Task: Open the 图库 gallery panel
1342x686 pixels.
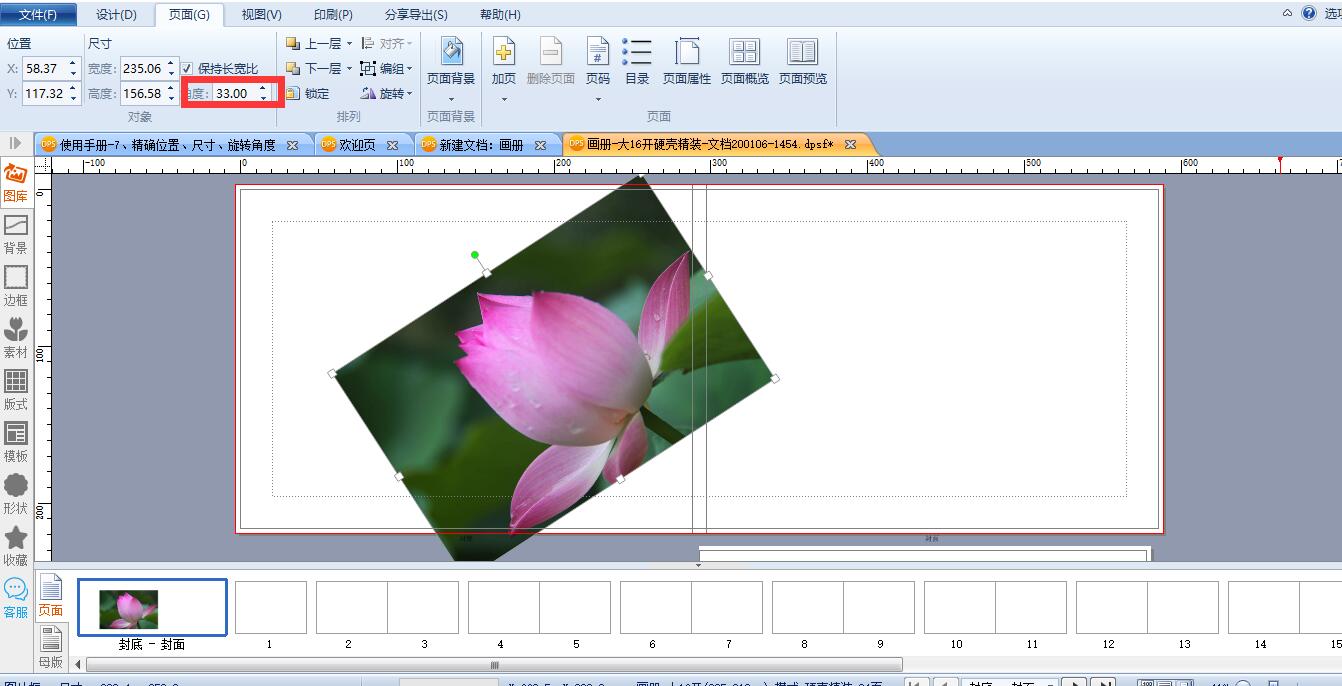Action: pos(16,183)
